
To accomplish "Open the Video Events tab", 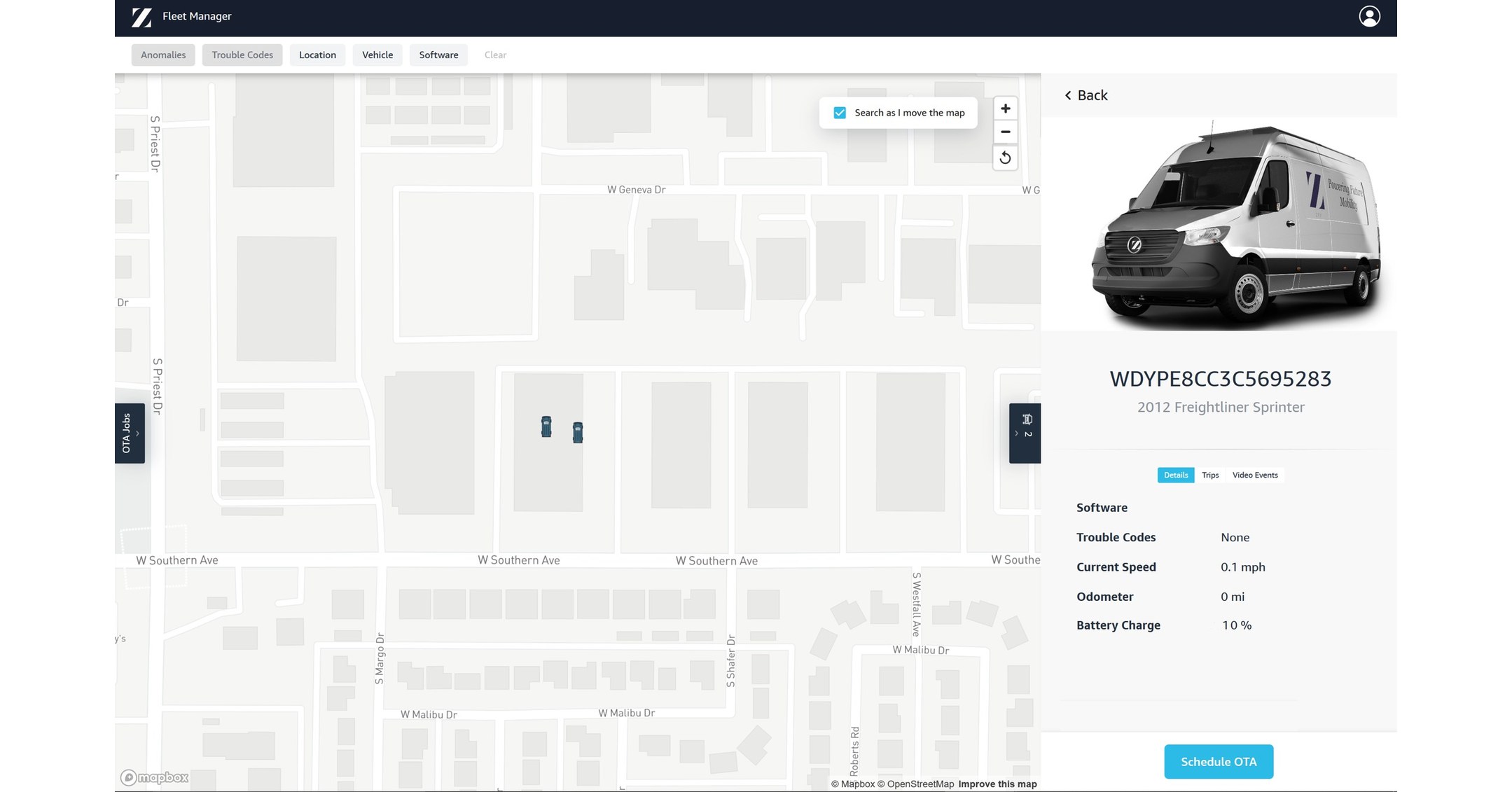I will point(1255,475).
